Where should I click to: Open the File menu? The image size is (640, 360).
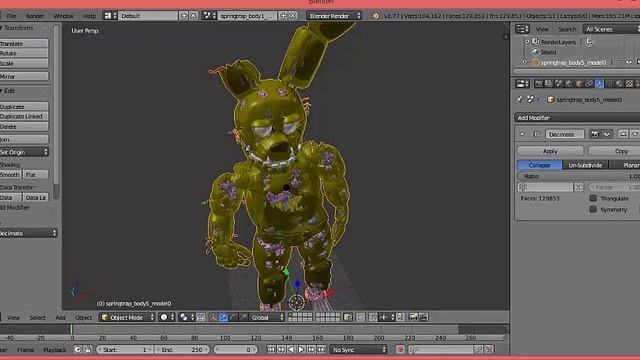click(11, 16)
